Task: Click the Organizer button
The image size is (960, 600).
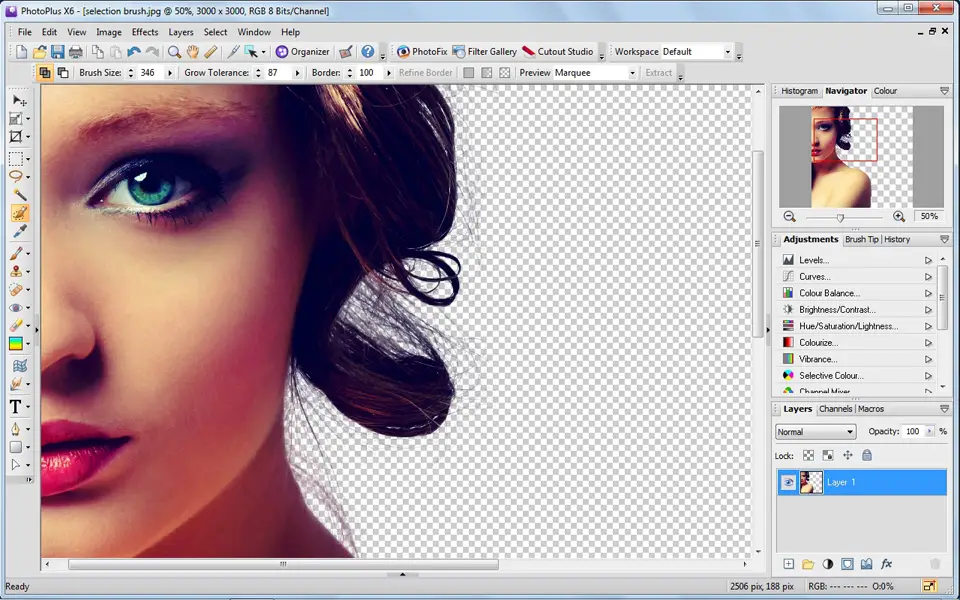Action: (x=303, y=52)
